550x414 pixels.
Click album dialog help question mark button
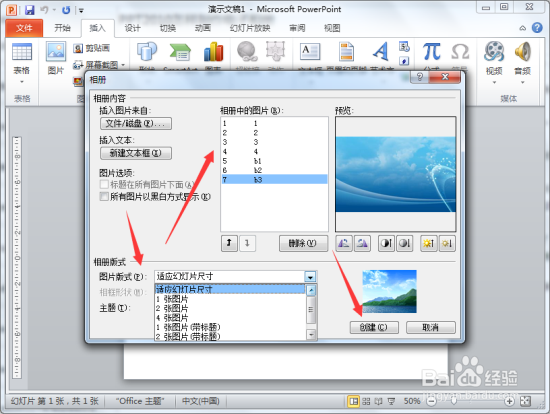[x=420, y=77]
